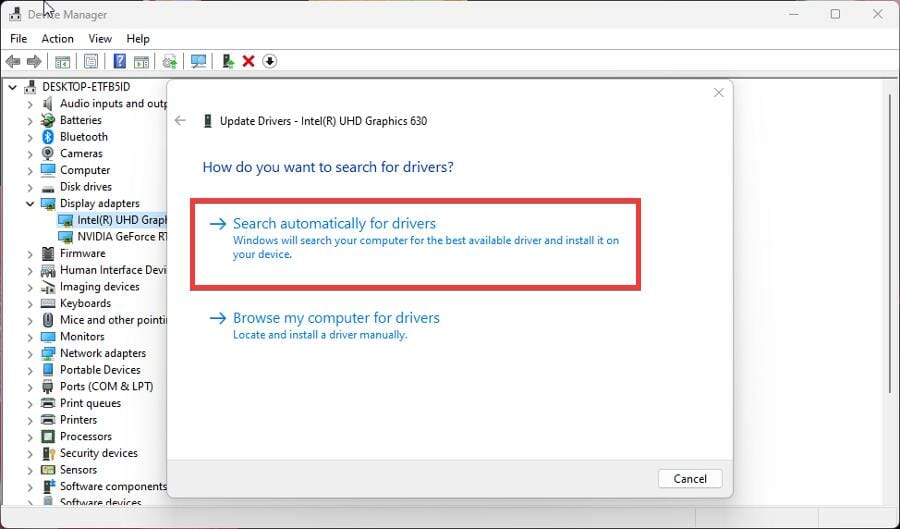Click the Printers category icon
The image size is (900, 529).
48,420
